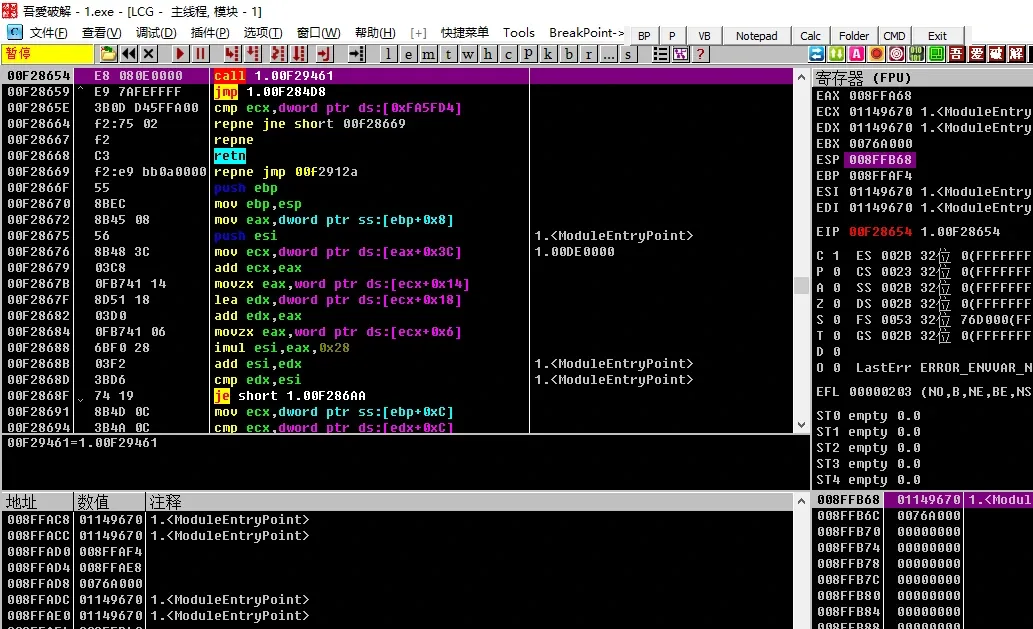Open the Log window with 'l' button
The height and width of the screenshot is (629, 1033).
[x=388, y=54]
